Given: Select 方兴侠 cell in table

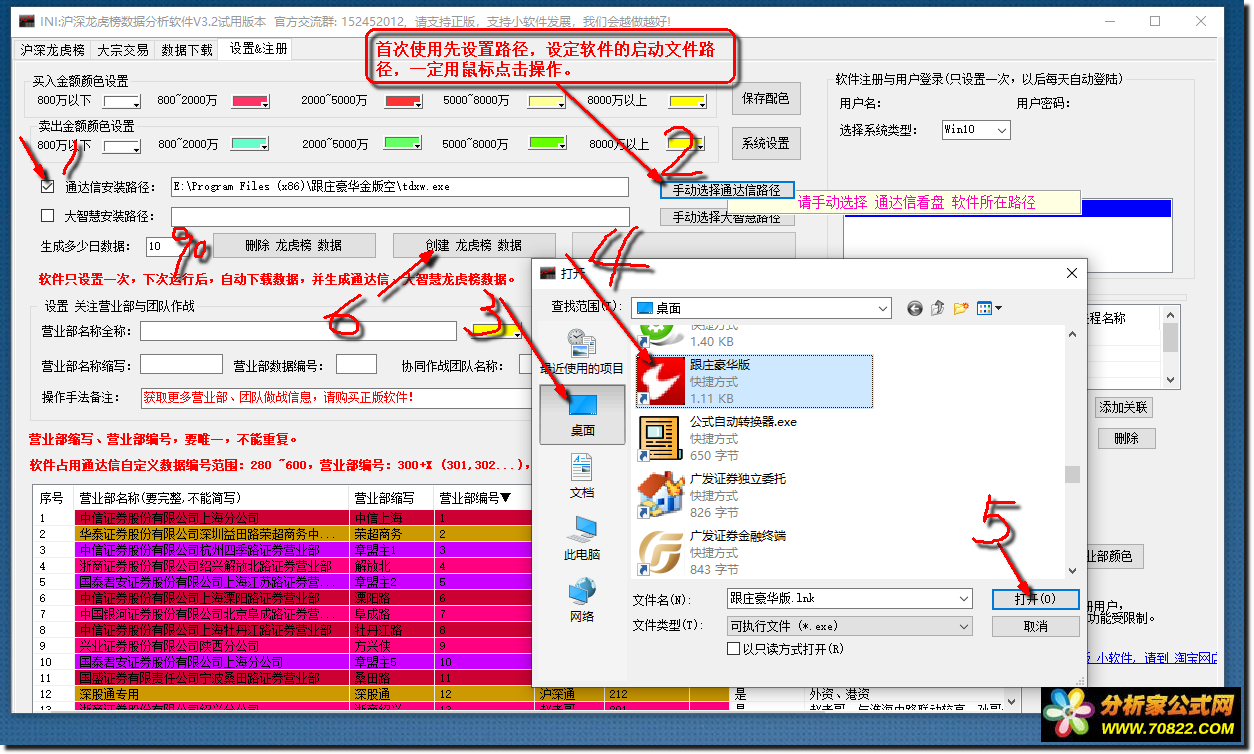Looking at the screenshot, I should [392, 646].
